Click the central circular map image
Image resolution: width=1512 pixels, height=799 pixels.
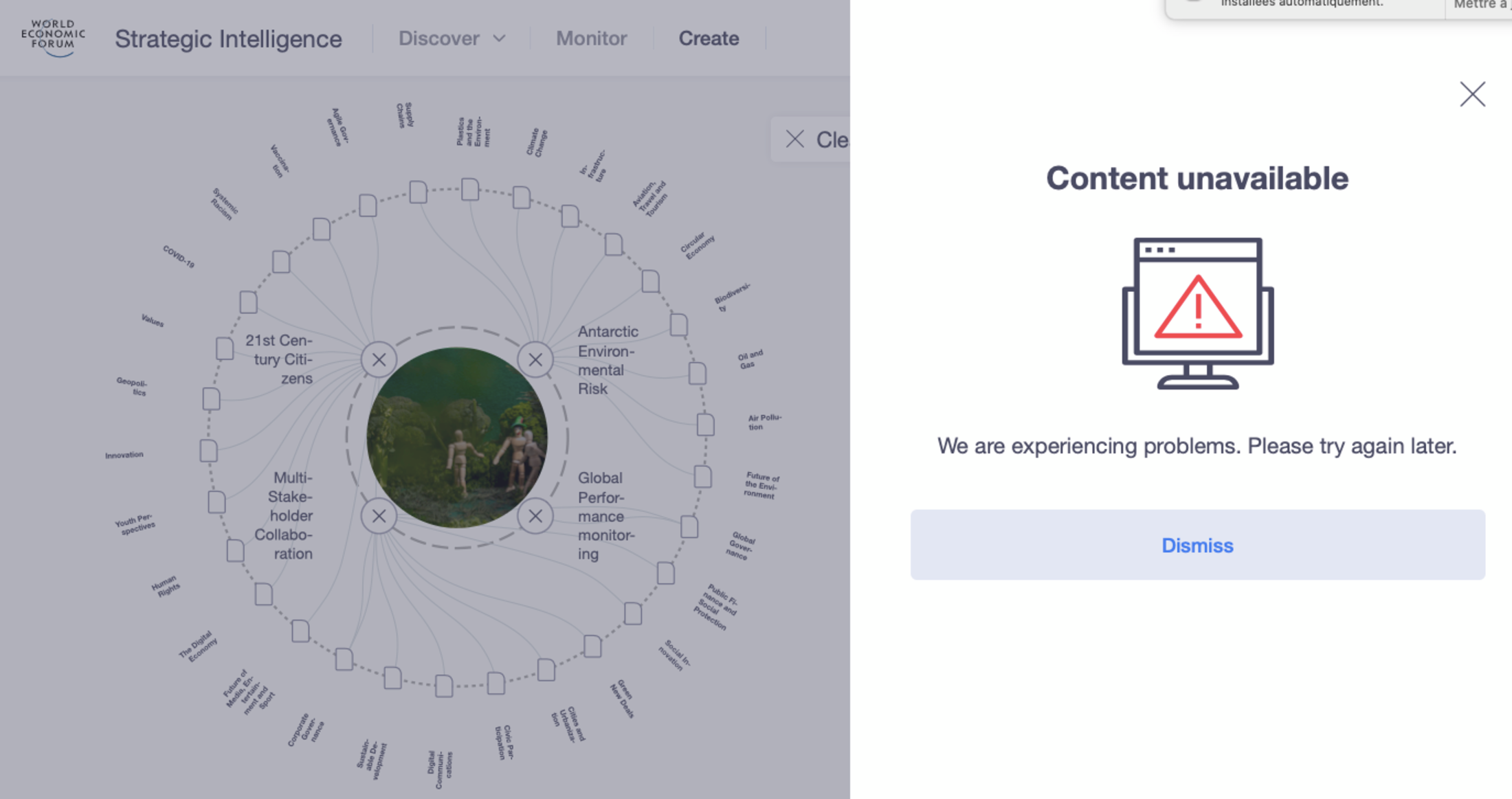pos(457,438)
